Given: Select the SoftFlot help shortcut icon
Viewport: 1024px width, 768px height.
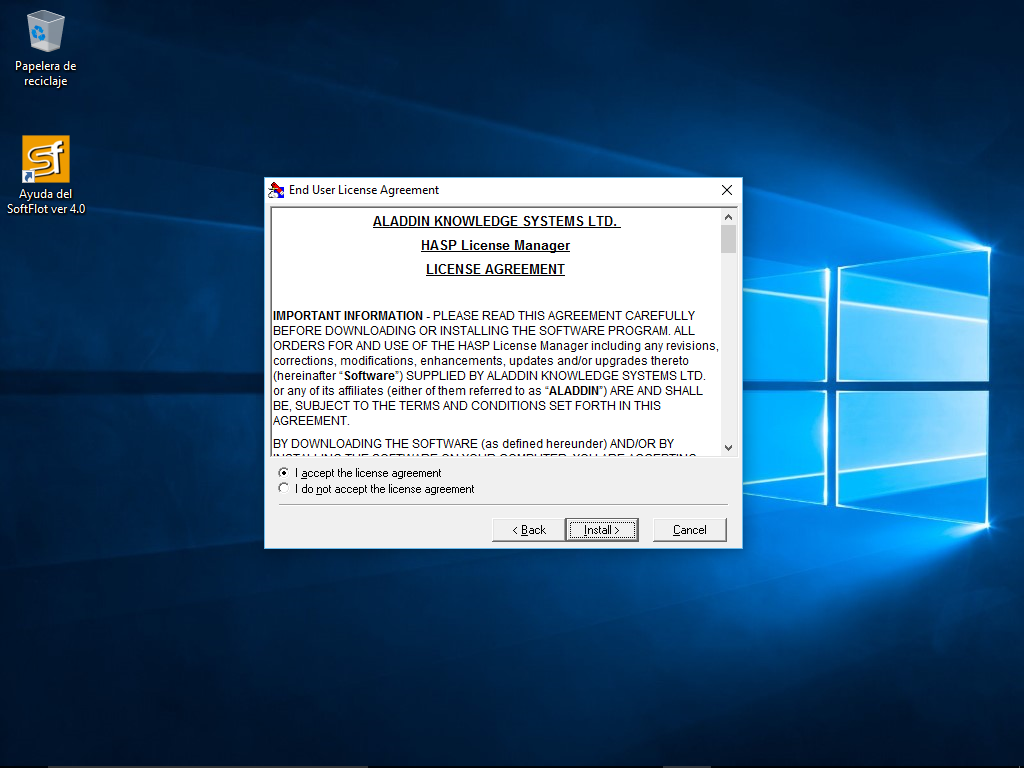Looking at the screenshot, I should click(45, 159).
